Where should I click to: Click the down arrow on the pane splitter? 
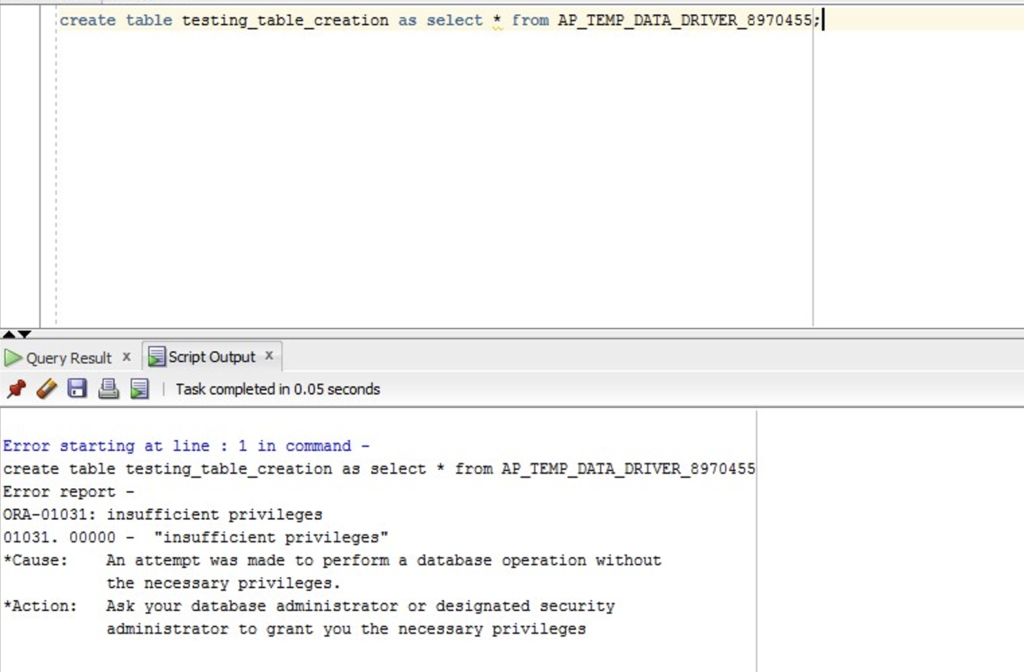point(24,334)
